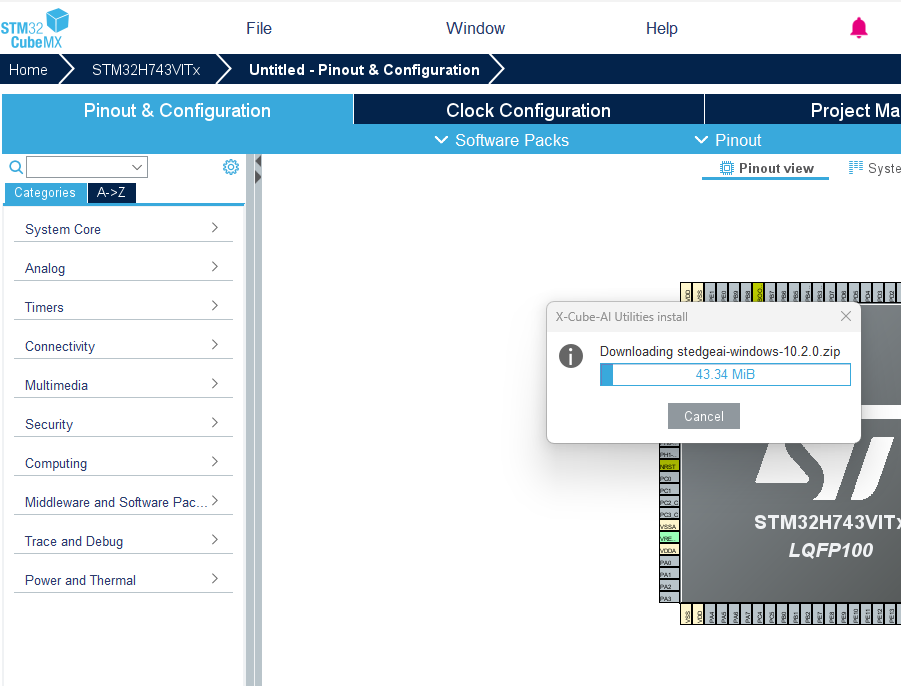
Task: Expand the Timers category
Action: point(123,307)
